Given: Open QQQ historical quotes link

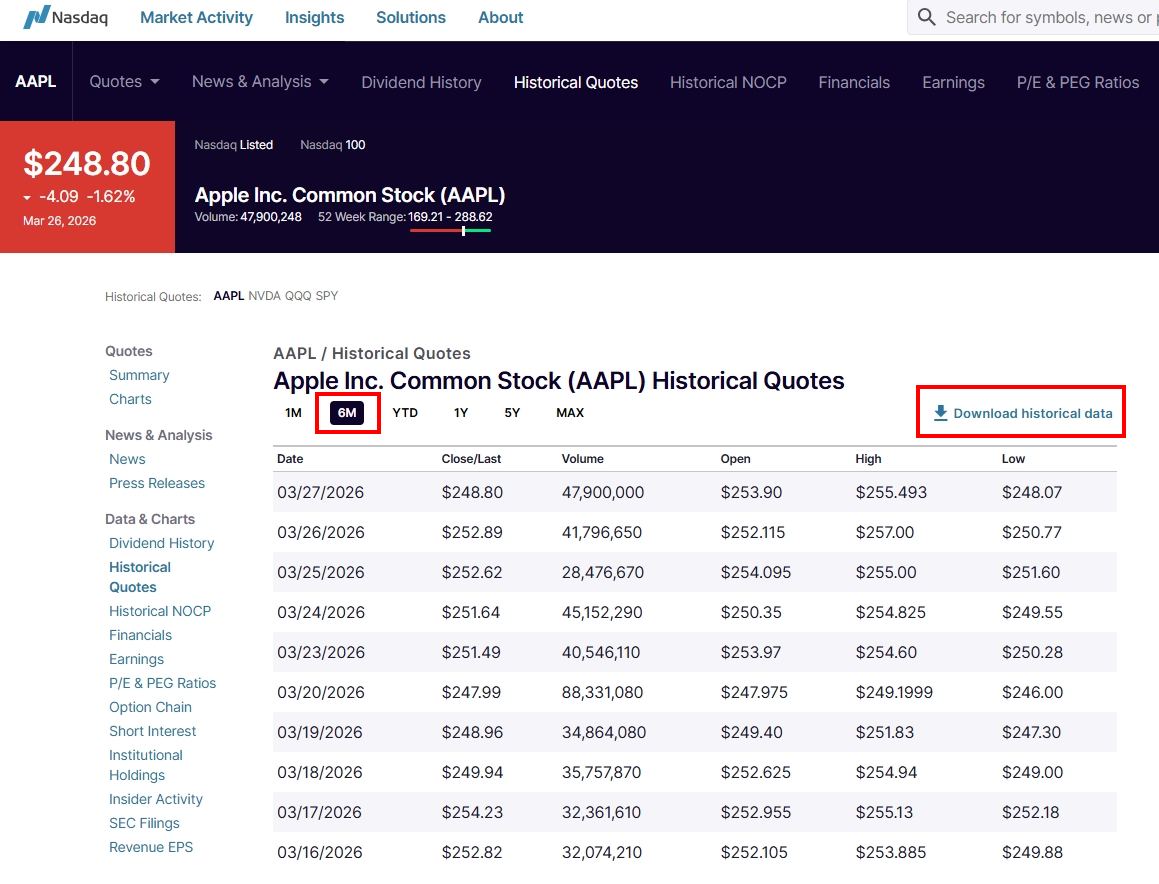Looking at the screenshot, I should (x=299, y=296).
